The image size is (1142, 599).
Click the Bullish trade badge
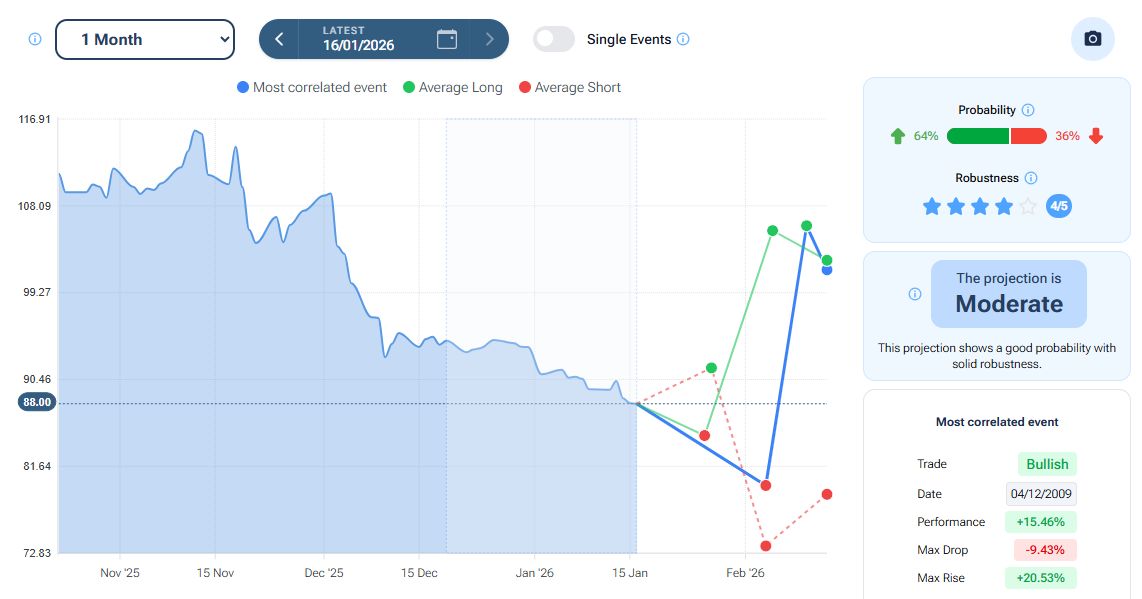(1047, 464)
